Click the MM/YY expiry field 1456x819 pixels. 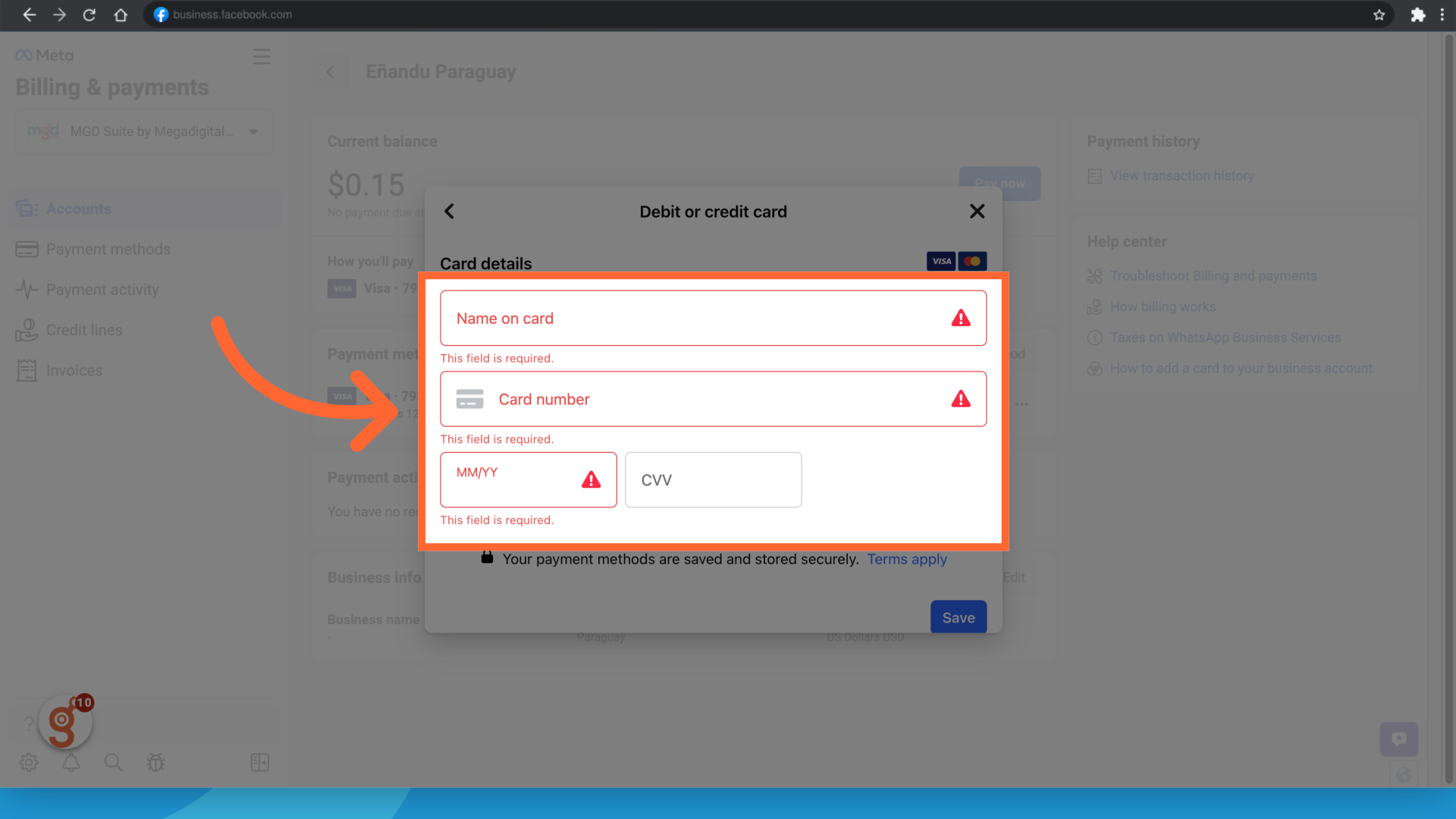(516, 480)
